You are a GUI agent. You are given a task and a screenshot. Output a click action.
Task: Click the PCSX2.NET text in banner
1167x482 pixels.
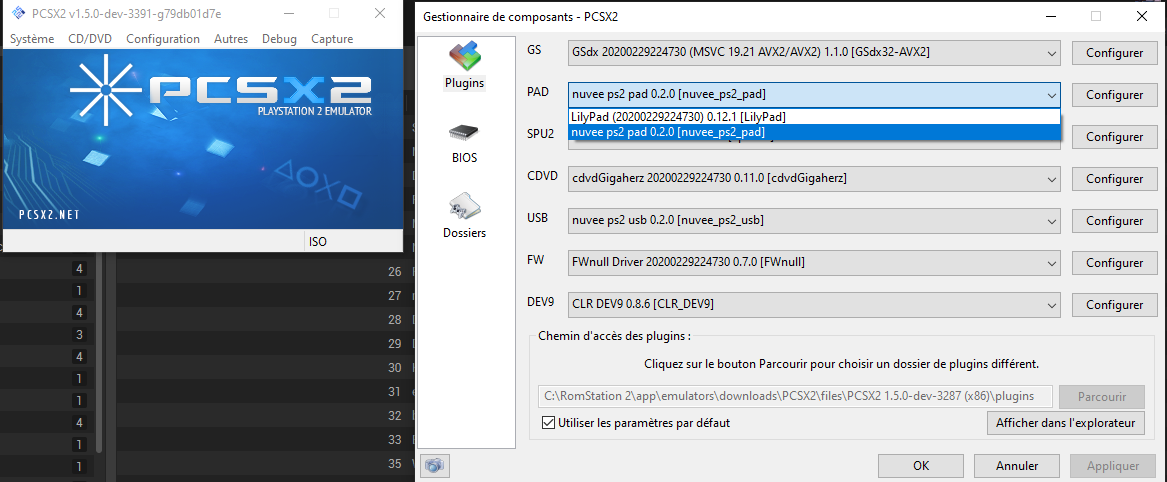click(49, 215)
